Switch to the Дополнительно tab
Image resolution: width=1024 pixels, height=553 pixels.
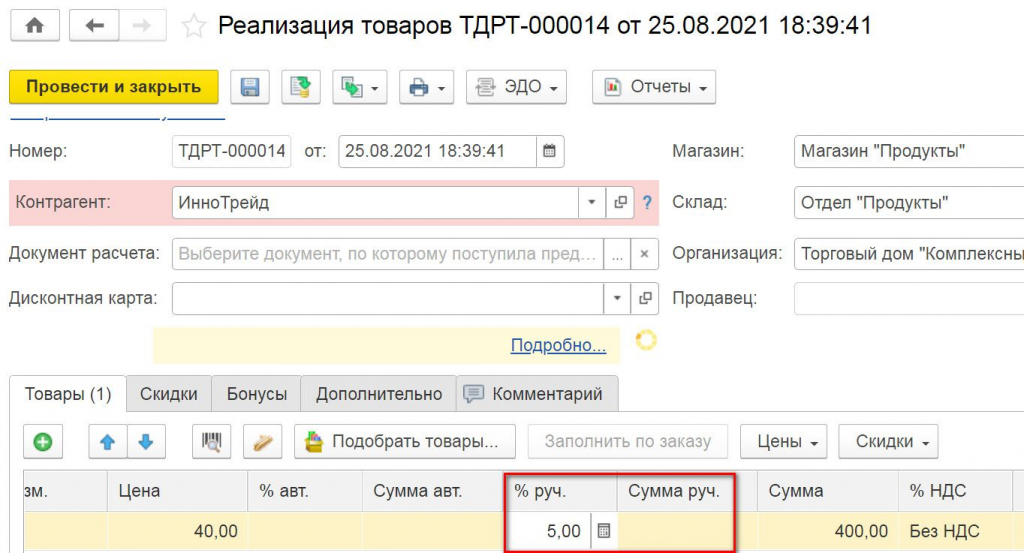pyautogui.click(x=379, y=394)
